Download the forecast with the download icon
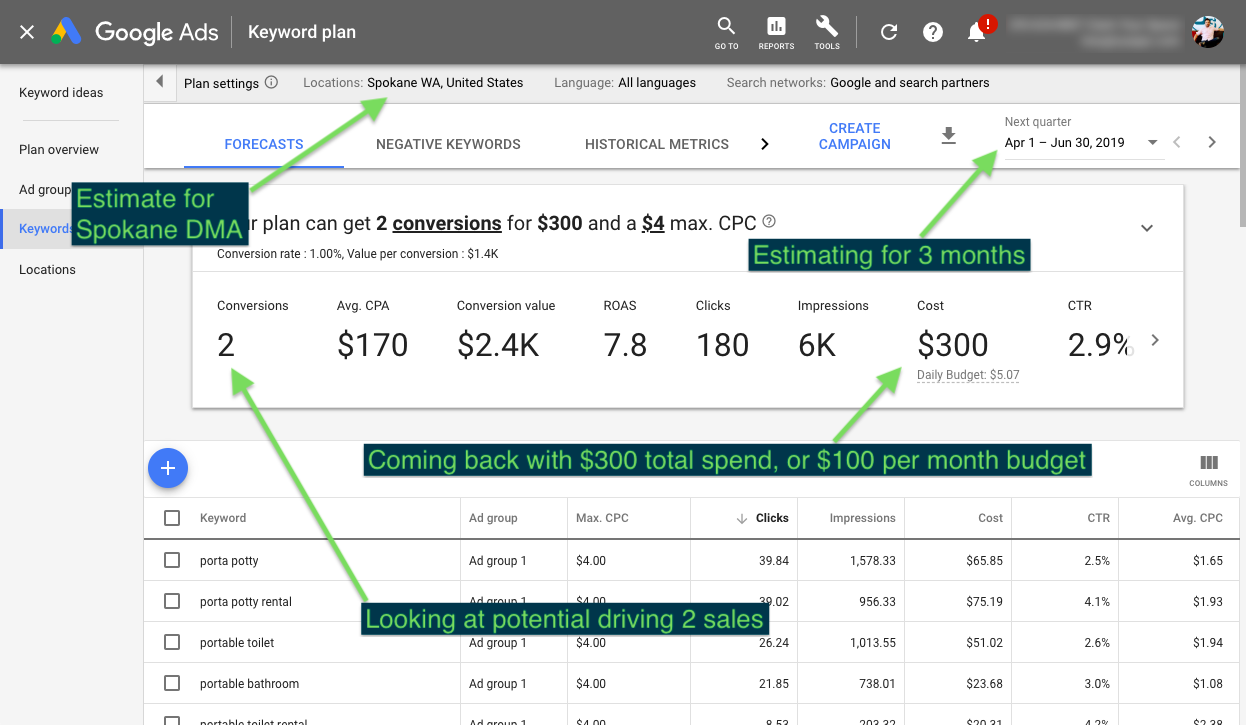 tap(949, 136)
